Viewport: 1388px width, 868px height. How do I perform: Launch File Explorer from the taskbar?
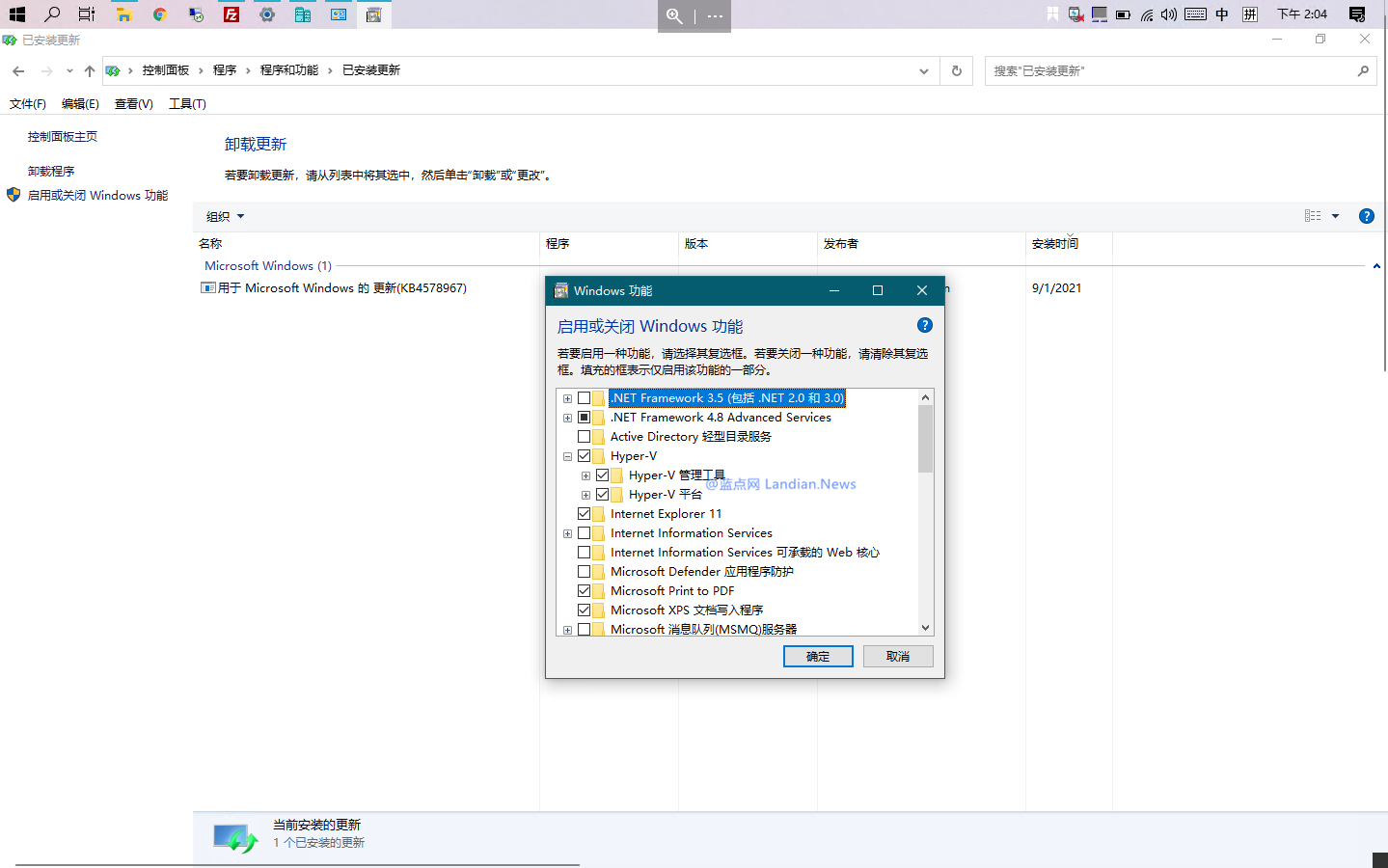click(123, 14)
